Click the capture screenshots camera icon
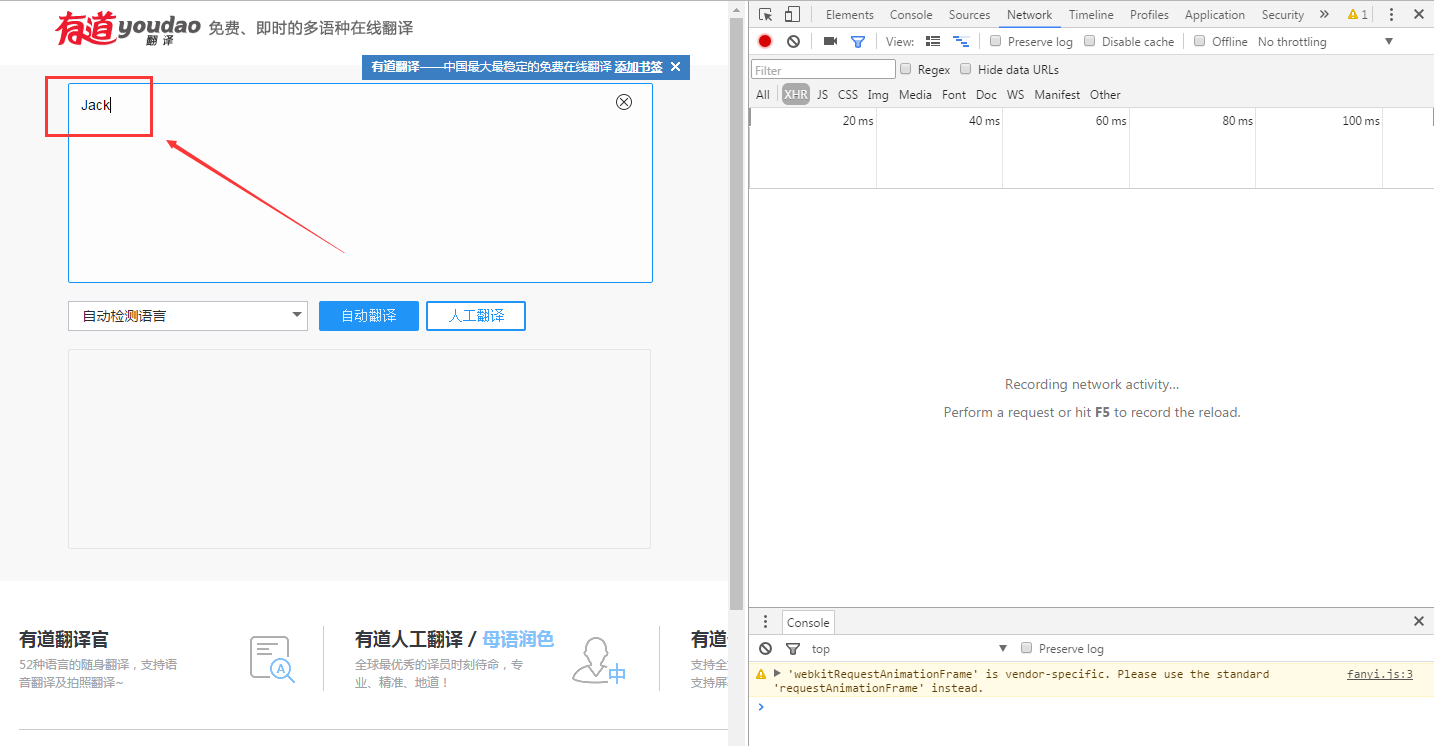Screen dimensions: 1434x746 pos(830,41)
